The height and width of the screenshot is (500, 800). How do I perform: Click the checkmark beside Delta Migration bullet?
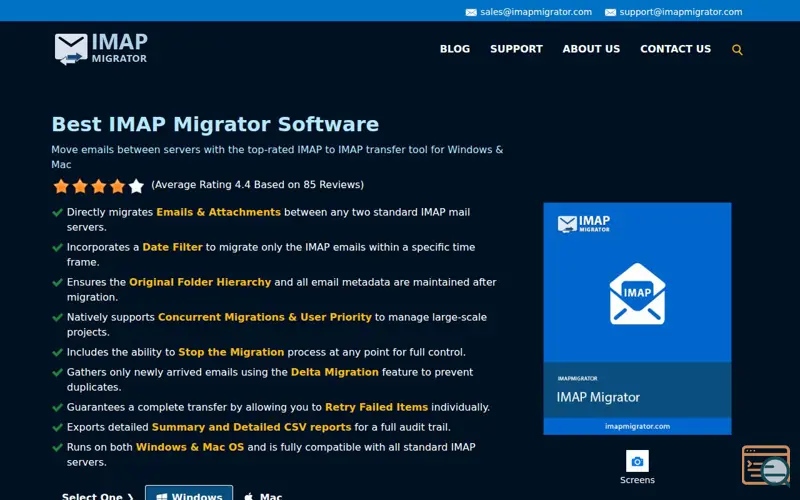tap(58, 372)
